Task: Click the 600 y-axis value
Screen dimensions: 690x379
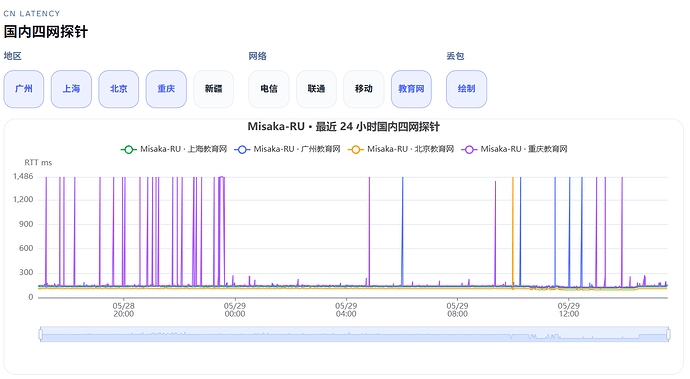Action: 26,248
